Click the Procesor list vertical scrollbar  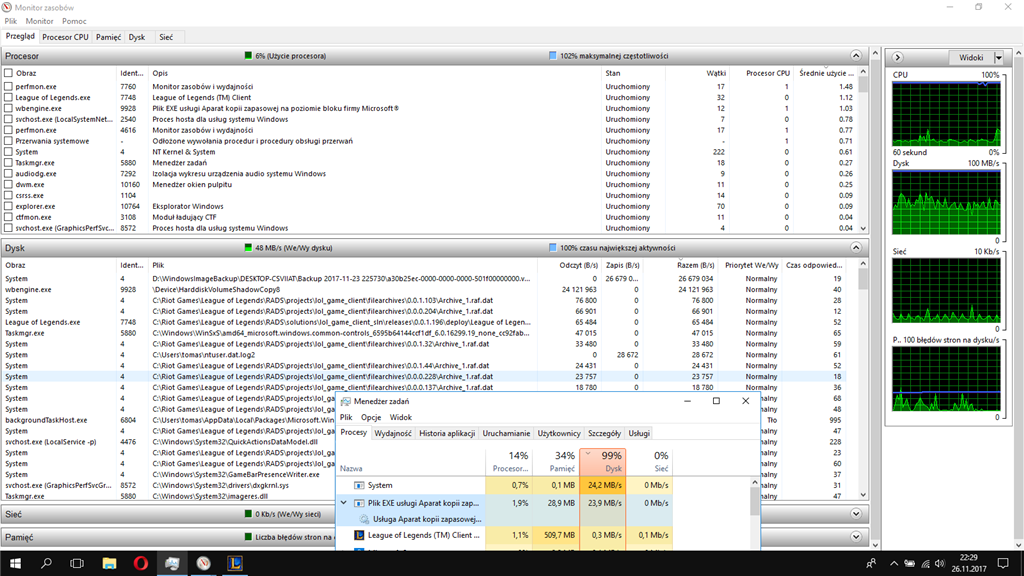[x=863, y=150]
